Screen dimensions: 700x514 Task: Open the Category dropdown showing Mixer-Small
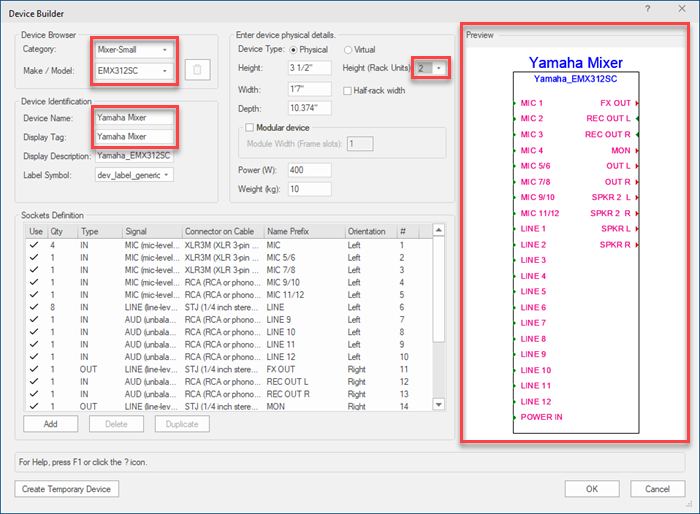[134, 50]
